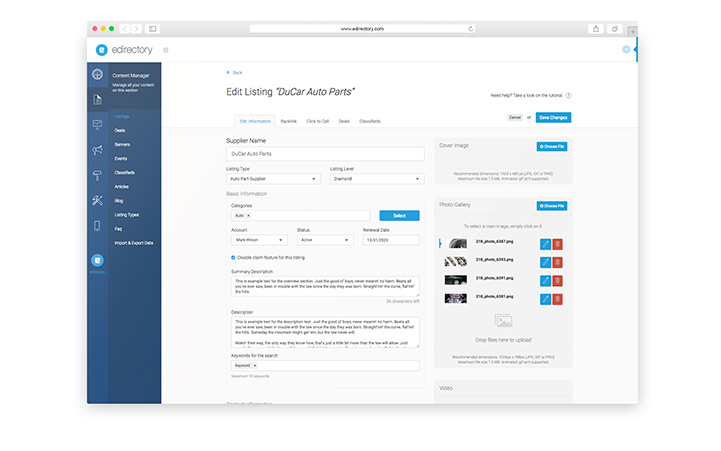Open the Listing Type dropdown
The height and width of the screenshot is (451, 721).
pyautogui.click(x=274, y=179)
